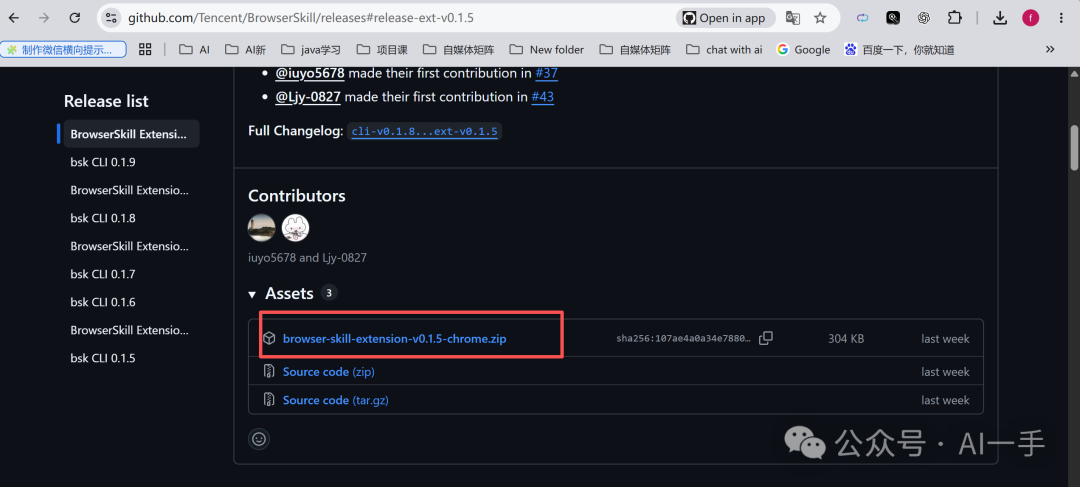The height and width of the screenshot is (487, 1080).
Task: Open the 百度一下，你就知道 bookmark
Action: point(899,50)
